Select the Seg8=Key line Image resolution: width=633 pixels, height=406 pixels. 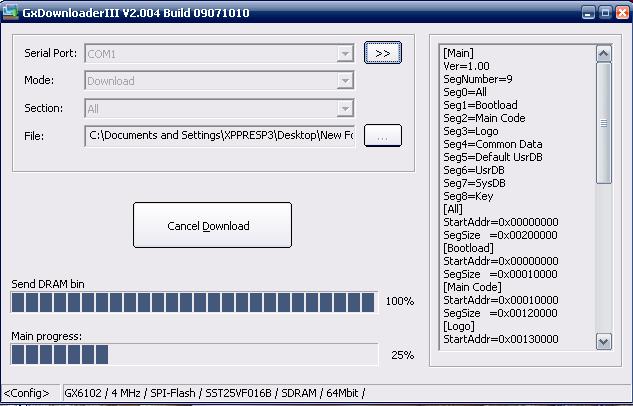[468, 196]
